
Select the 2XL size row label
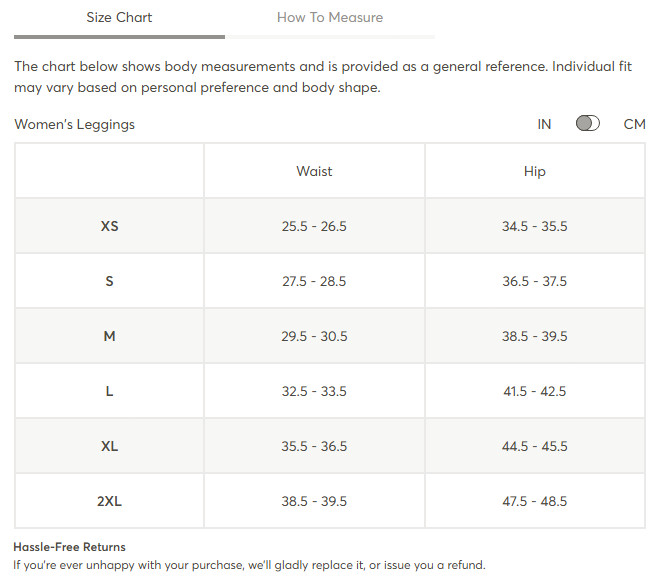coord(109,501)
